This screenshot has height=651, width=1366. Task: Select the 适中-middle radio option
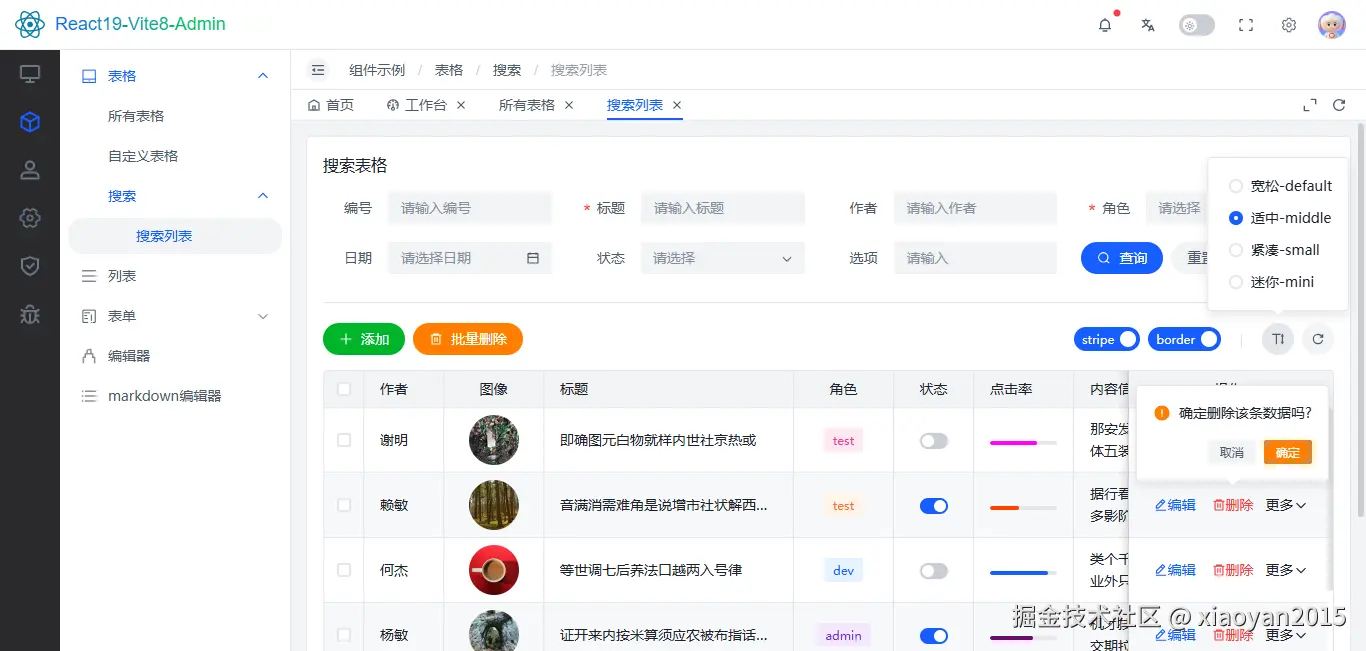(x=1280, y=218)
